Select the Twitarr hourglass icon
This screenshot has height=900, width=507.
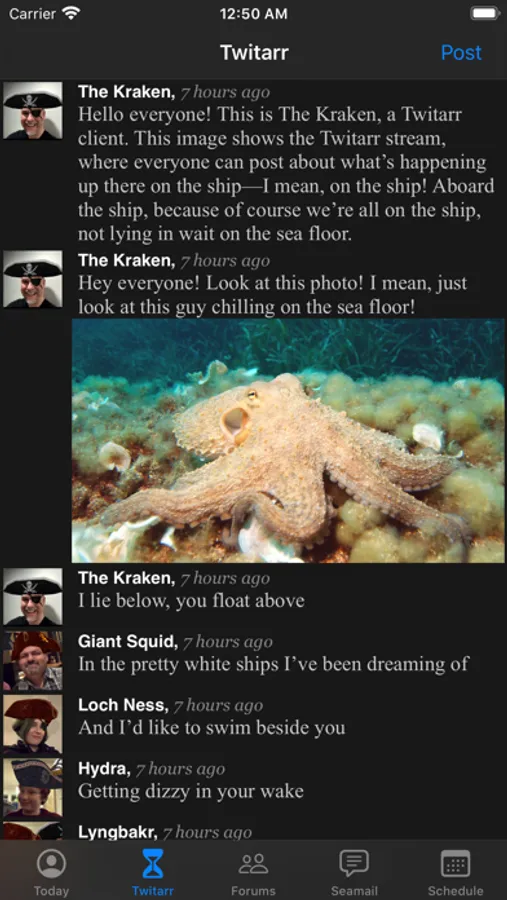click(x=153, y=864)
